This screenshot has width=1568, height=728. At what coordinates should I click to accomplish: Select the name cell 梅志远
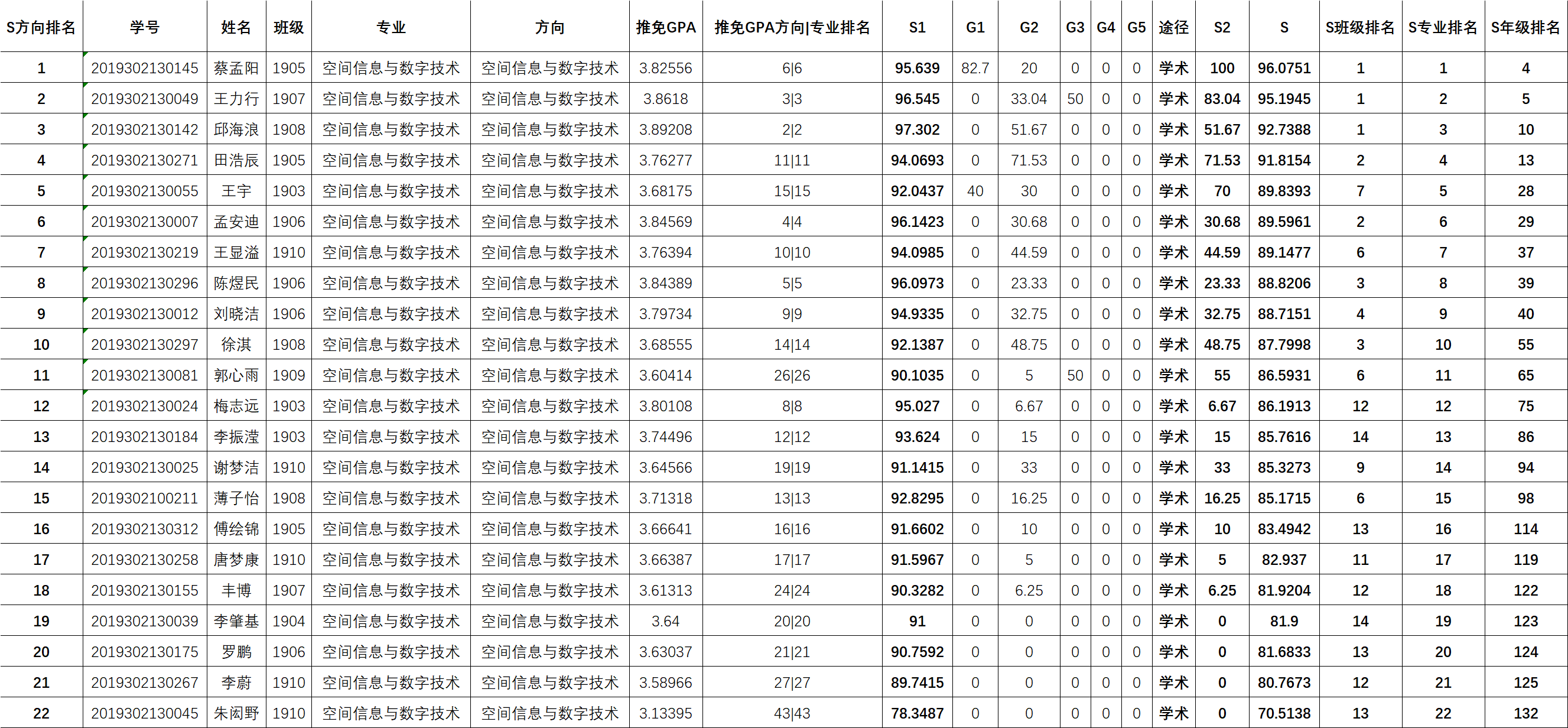(x=236, y=406)
